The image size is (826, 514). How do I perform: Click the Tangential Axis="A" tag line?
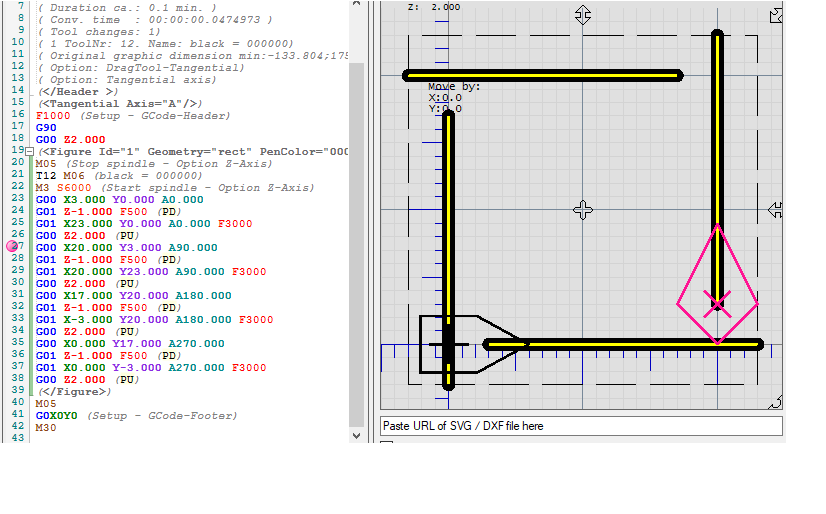pyautogui.click(x=120, y=104)
